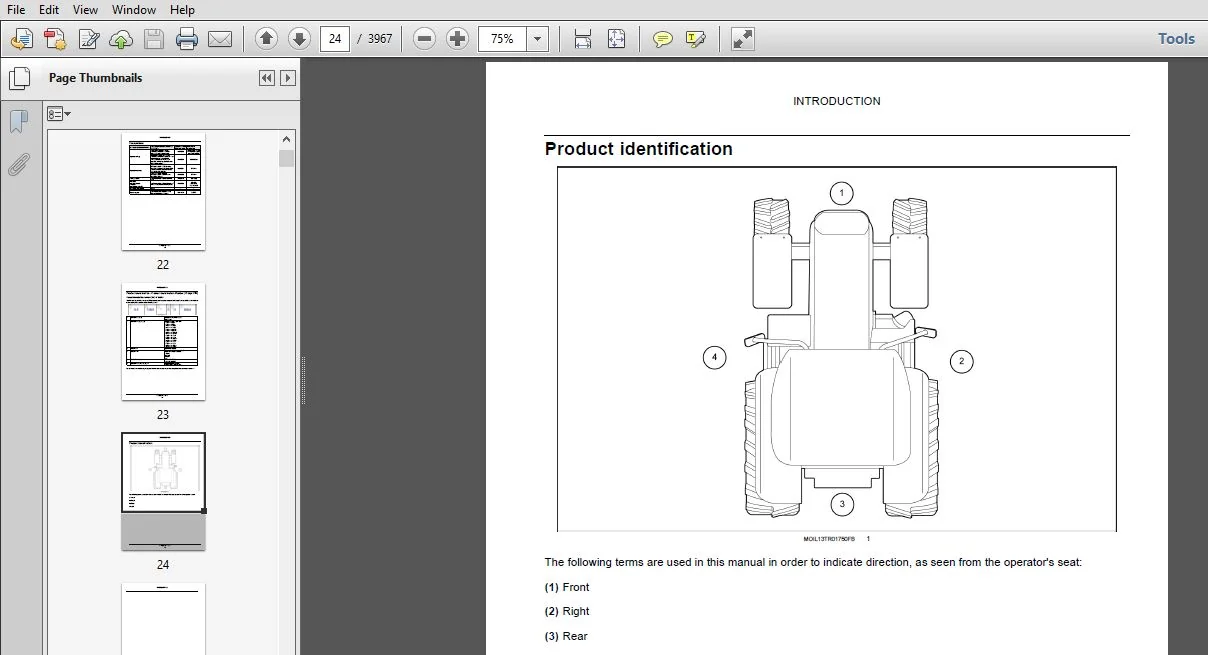The image size is (1208, 655).
Task: Open the Attachments paperclip panel
Action: [19, 165]
